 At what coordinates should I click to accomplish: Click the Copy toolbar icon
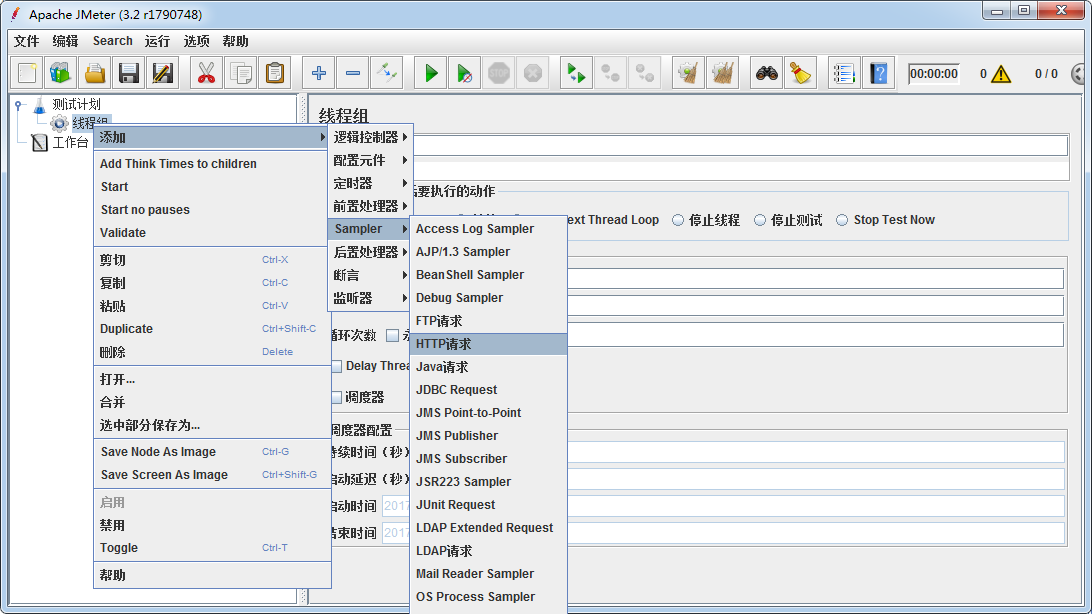[241, 73]
